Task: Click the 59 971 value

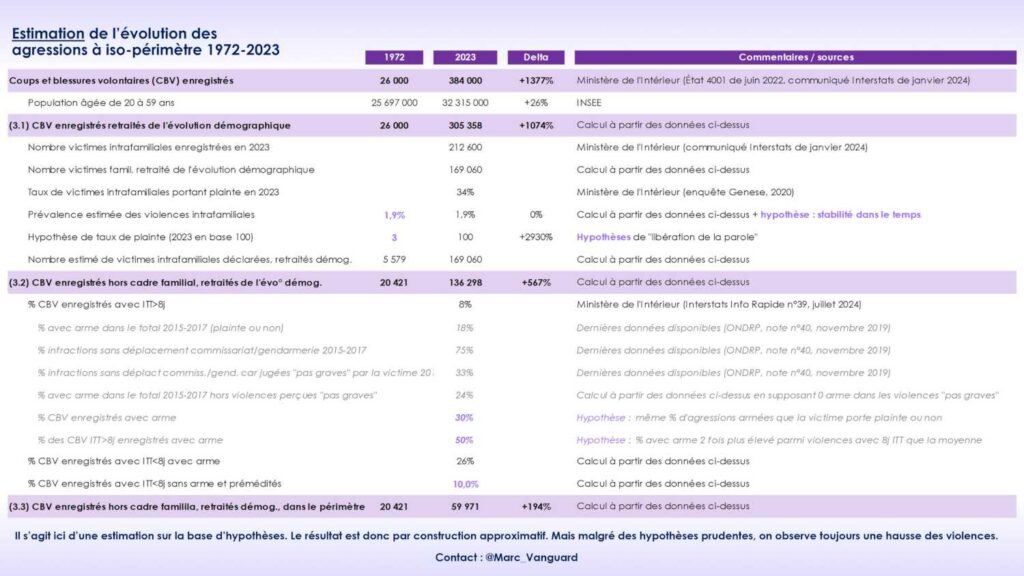Action: 465,507
